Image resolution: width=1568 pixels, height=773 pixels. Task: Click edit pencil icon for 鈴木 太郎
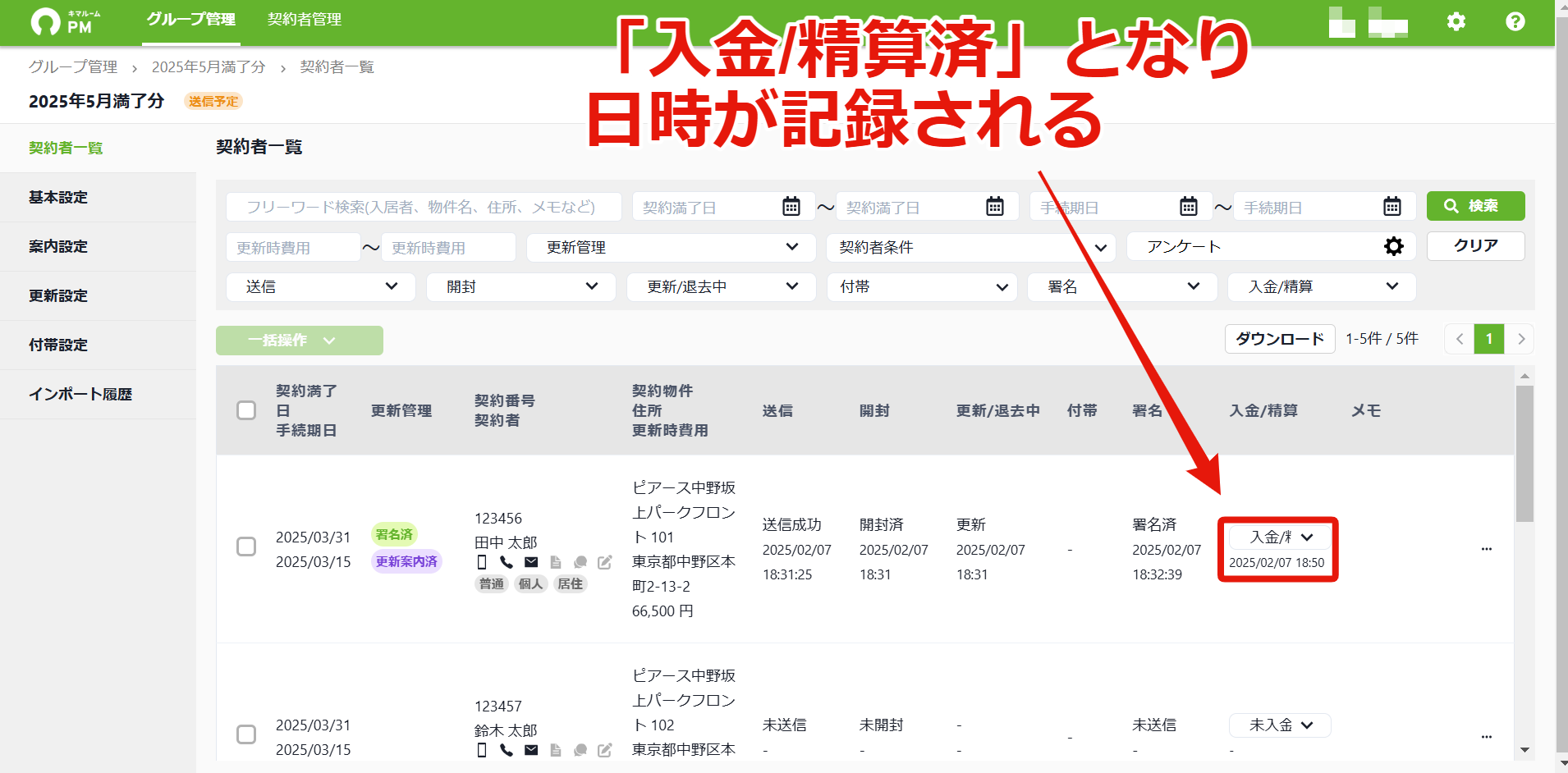click(x=605, y=750)
